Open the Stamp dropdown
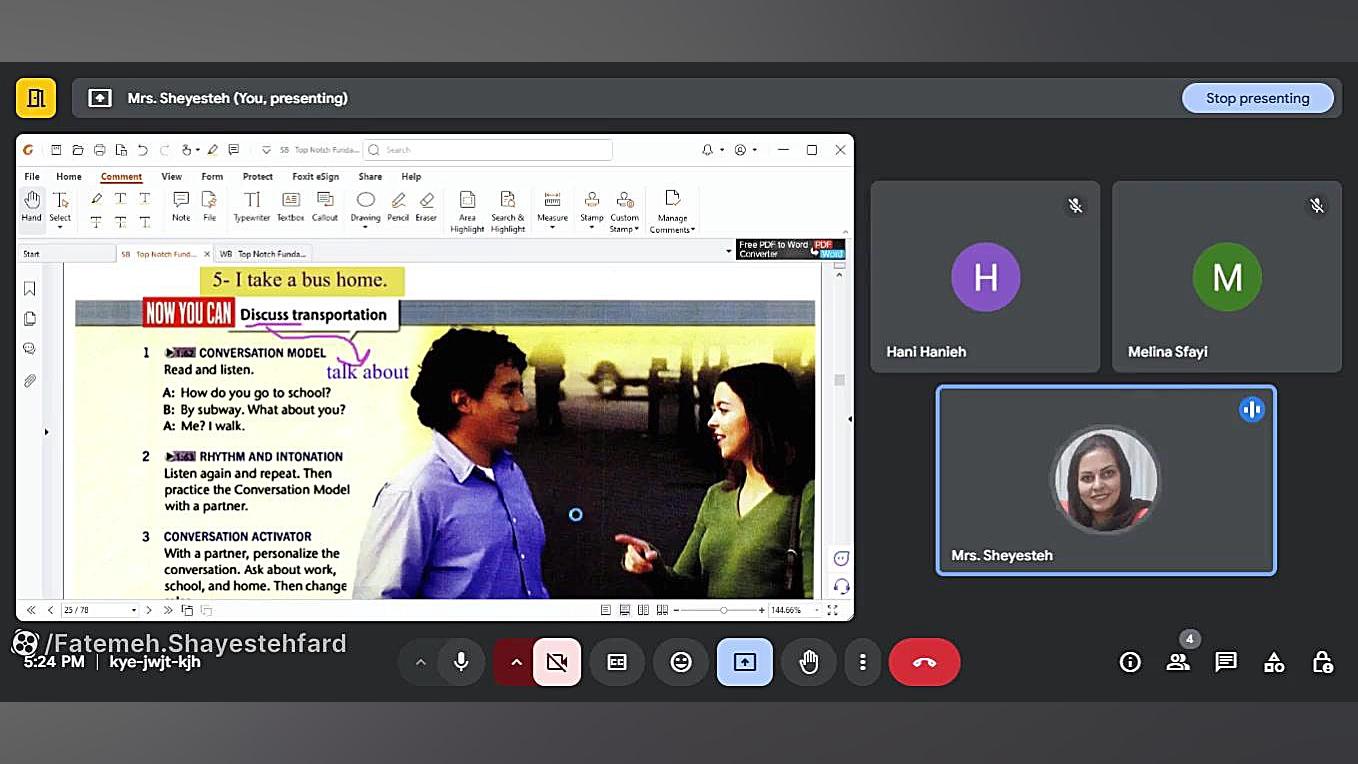The image size is (1358, 764). 592,228
